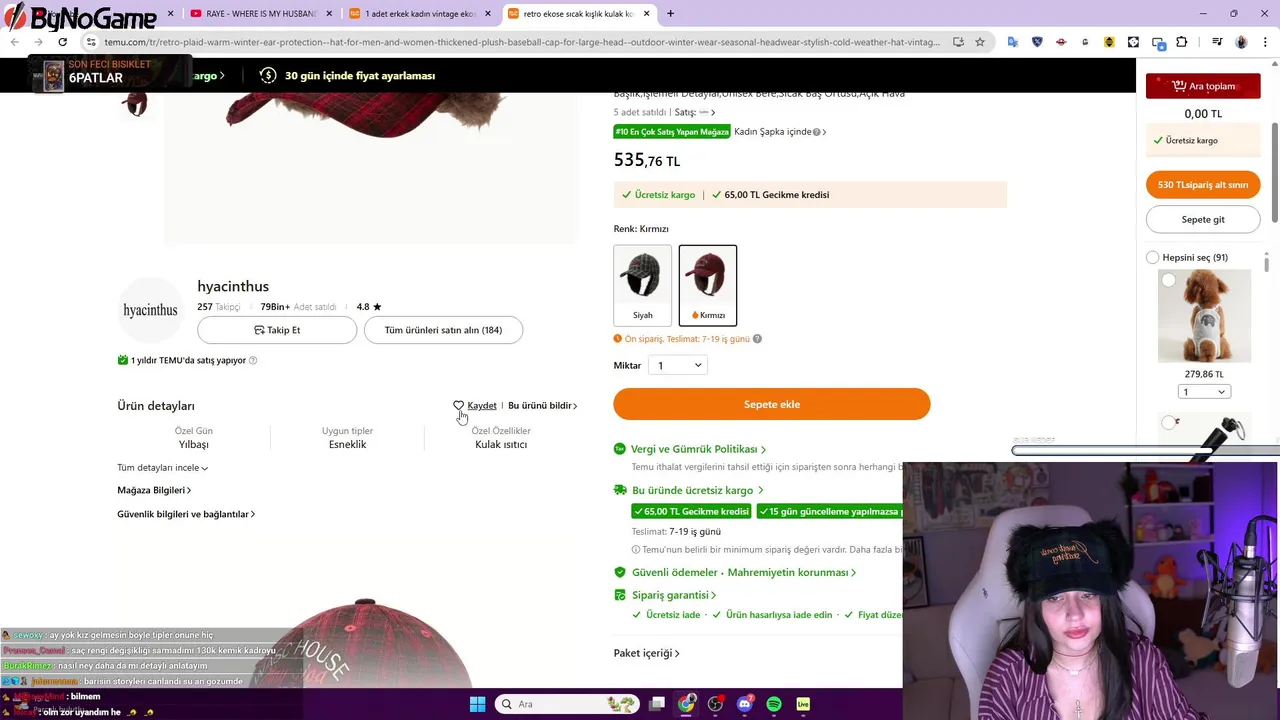Click Bu ürünü bildir link

tap(542, 405)
